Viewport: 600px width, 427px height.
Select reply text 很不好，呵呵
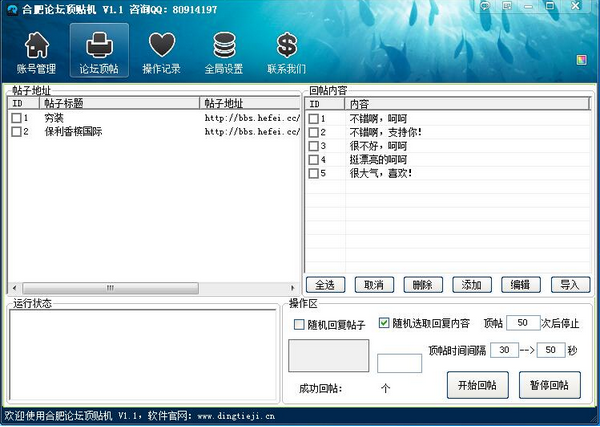coord(378,146)
